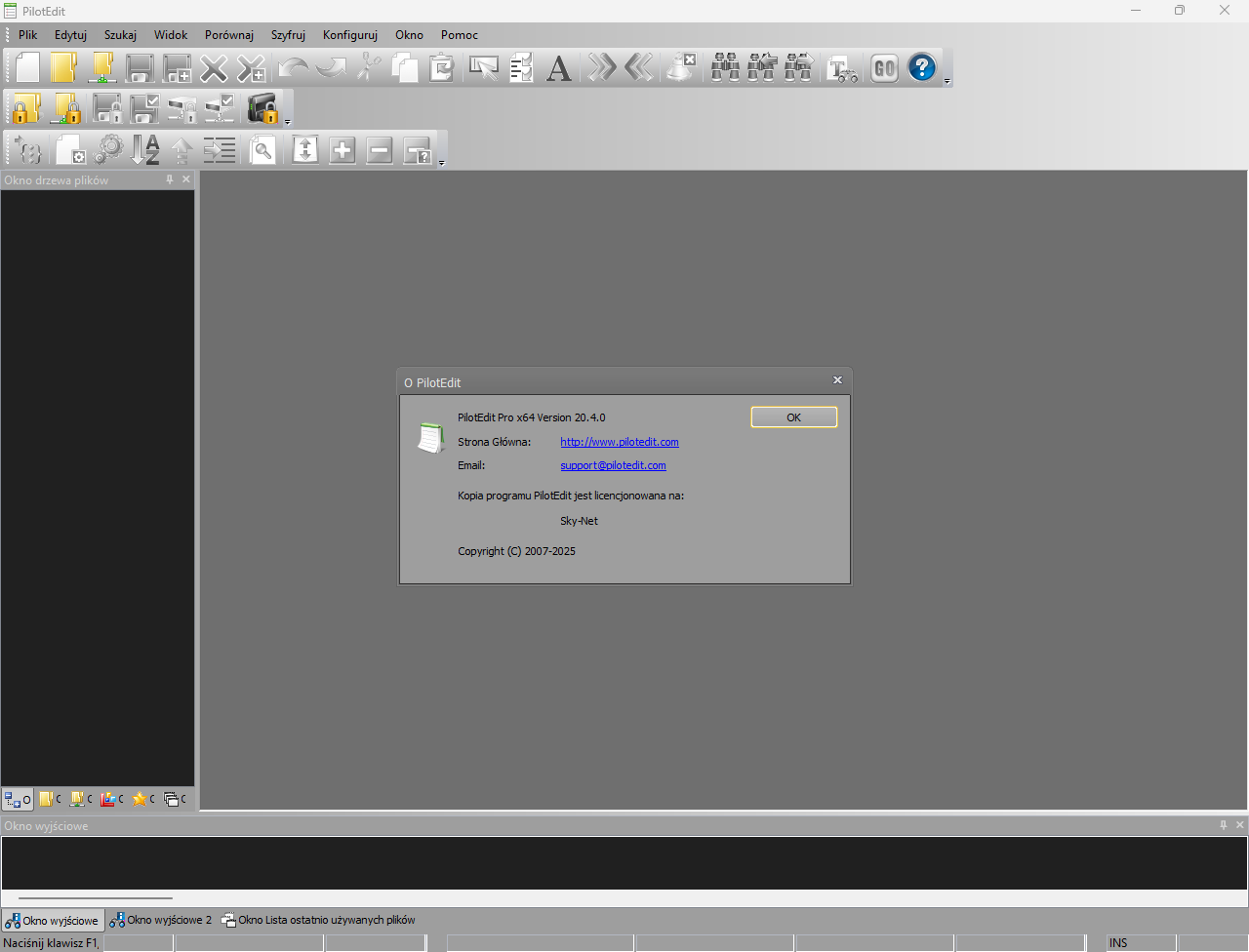The image size is (1249, 952).
Task: Open the Pomoc menu
Action: (460, 35)
